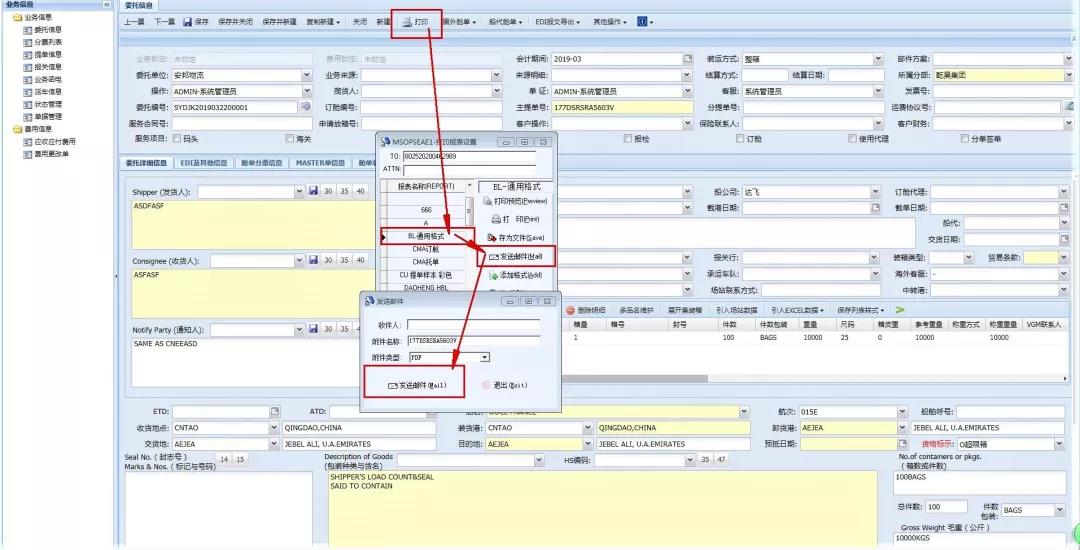This screenshot has width=1080, height=550.
Task: Enable the 海关 checkbox
Action: coord(290,139)
